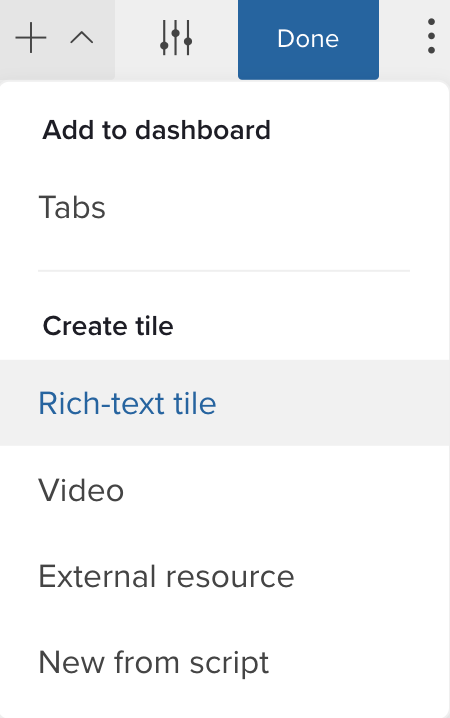The width and height of the screenshot is (450, 718).
Task: Open dashboard settings via the sliders icon
Action: (176, 38)
